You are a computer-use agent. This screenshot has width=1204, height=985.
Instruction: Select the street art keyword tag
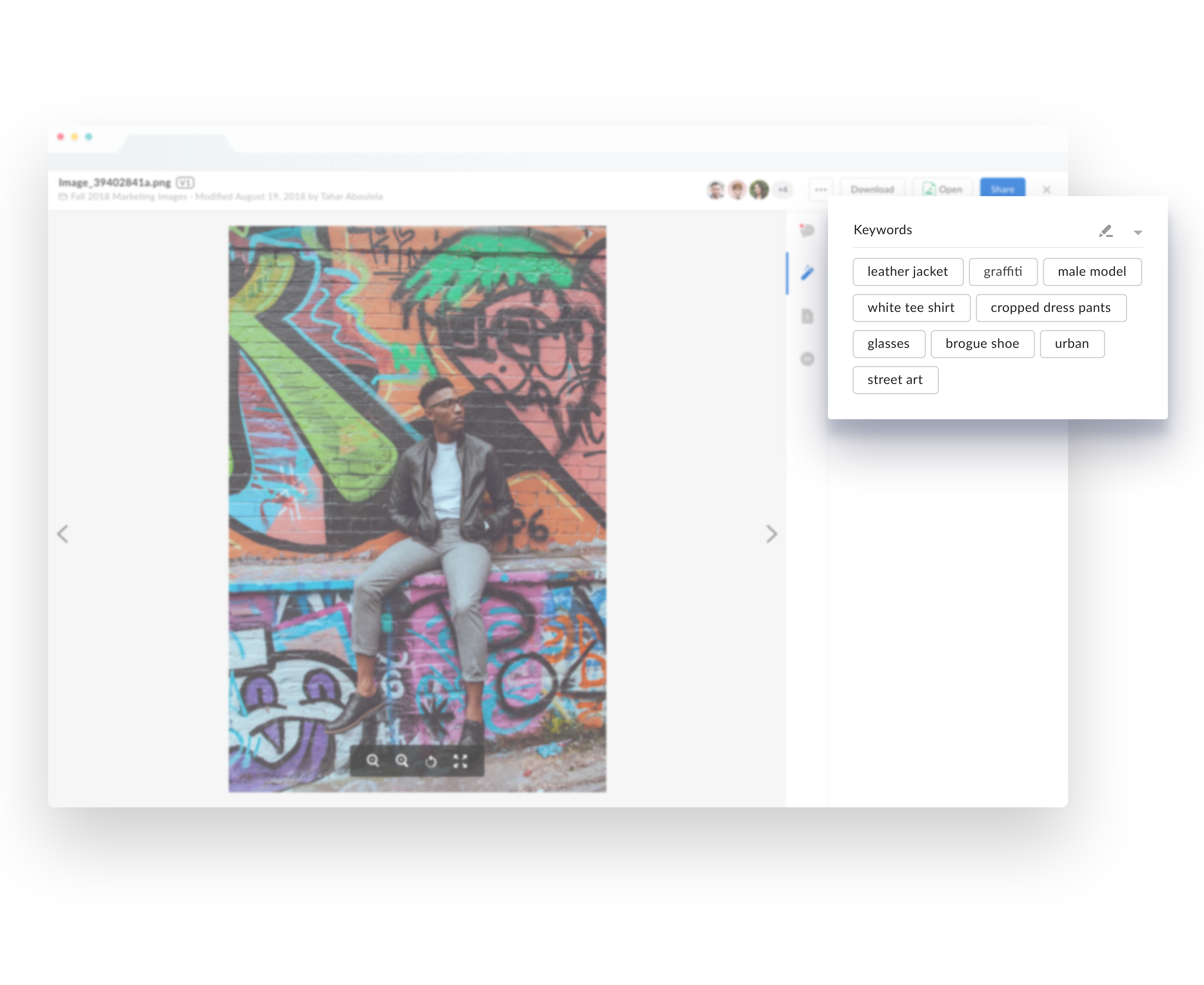click(895, 380)
